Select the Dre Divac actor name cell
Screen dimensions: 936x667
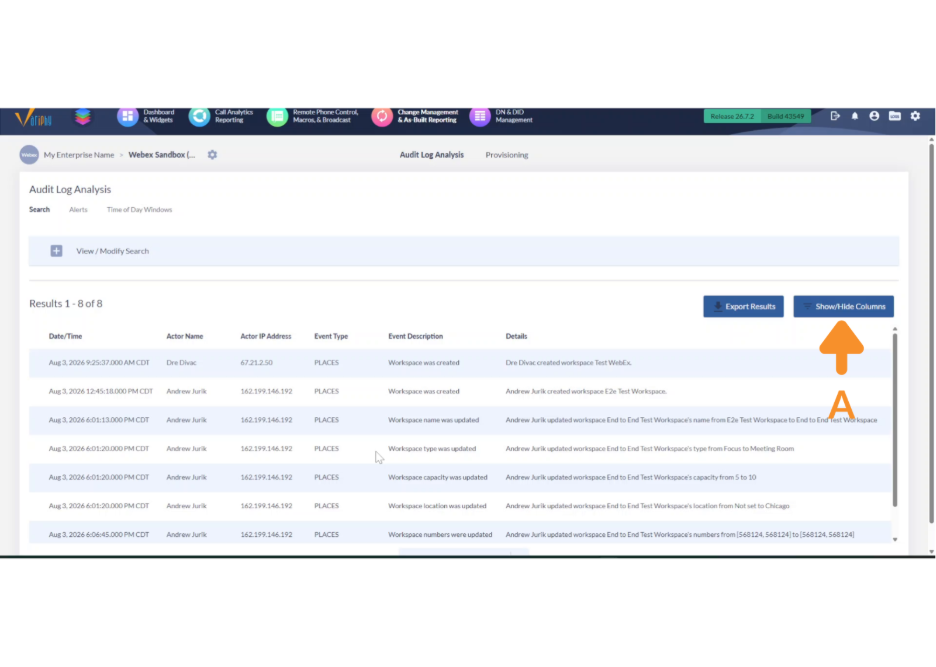(x=181, y=362)
